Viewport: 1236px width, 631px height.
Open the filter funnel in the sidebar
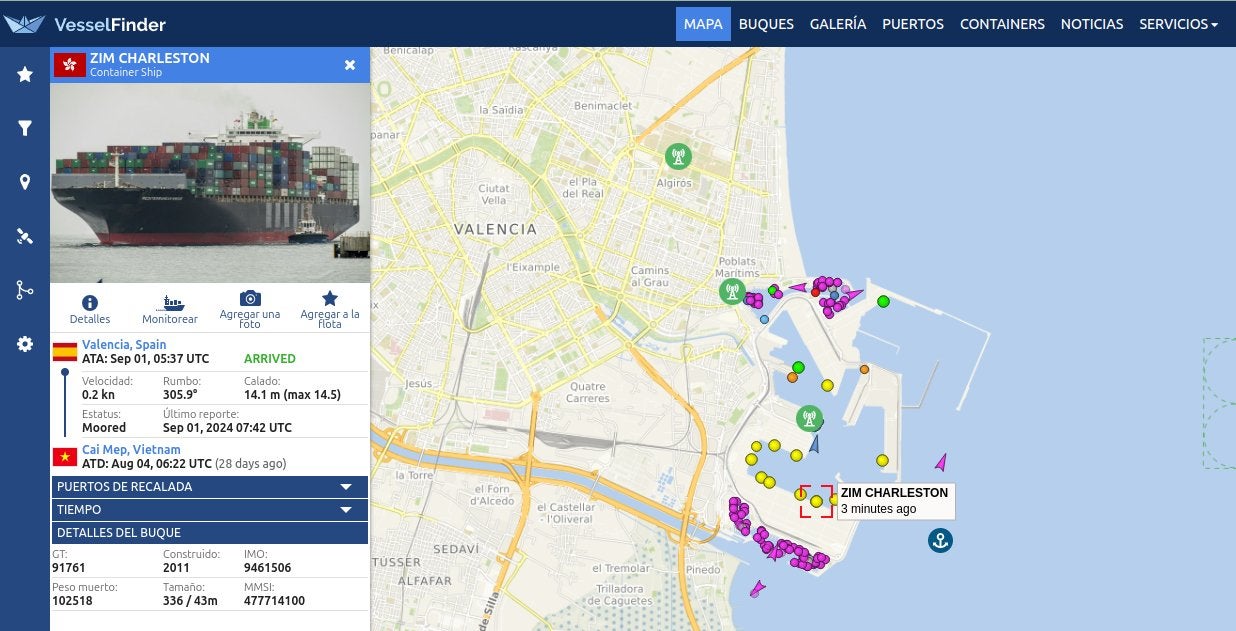(x=25, y=128)
